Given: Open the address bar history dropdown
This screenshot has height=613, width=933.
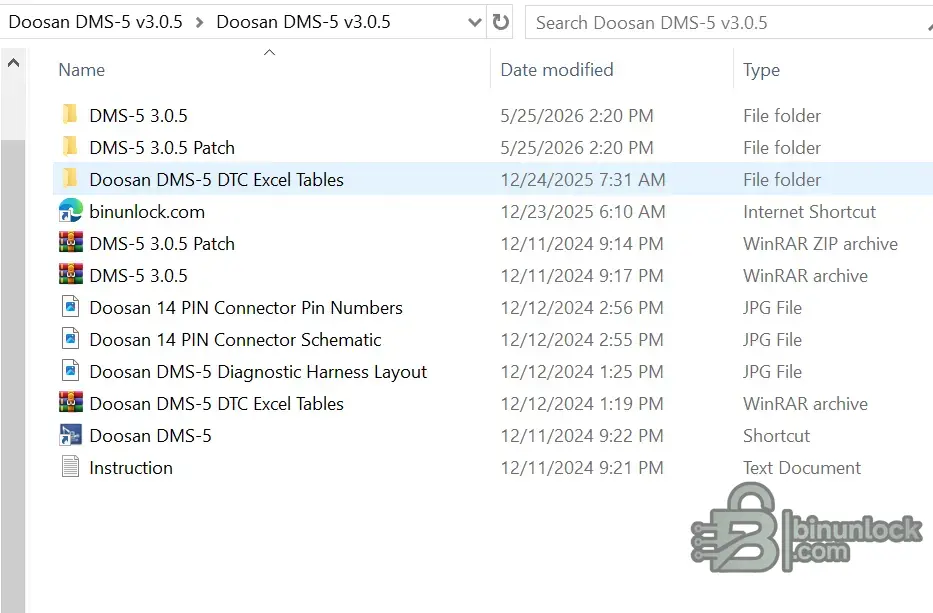Looking at the screenshot, I should (474, 23).
